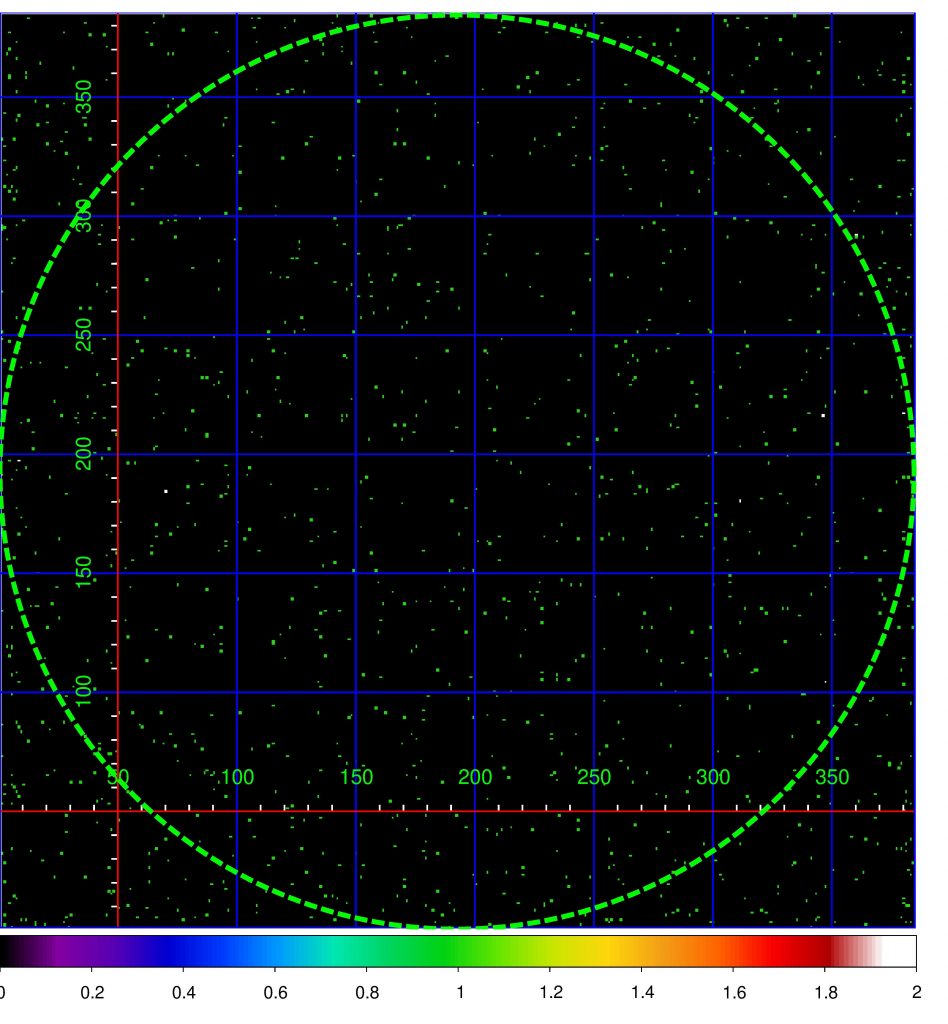Click the white end of the colorbar

coord(904,951)
